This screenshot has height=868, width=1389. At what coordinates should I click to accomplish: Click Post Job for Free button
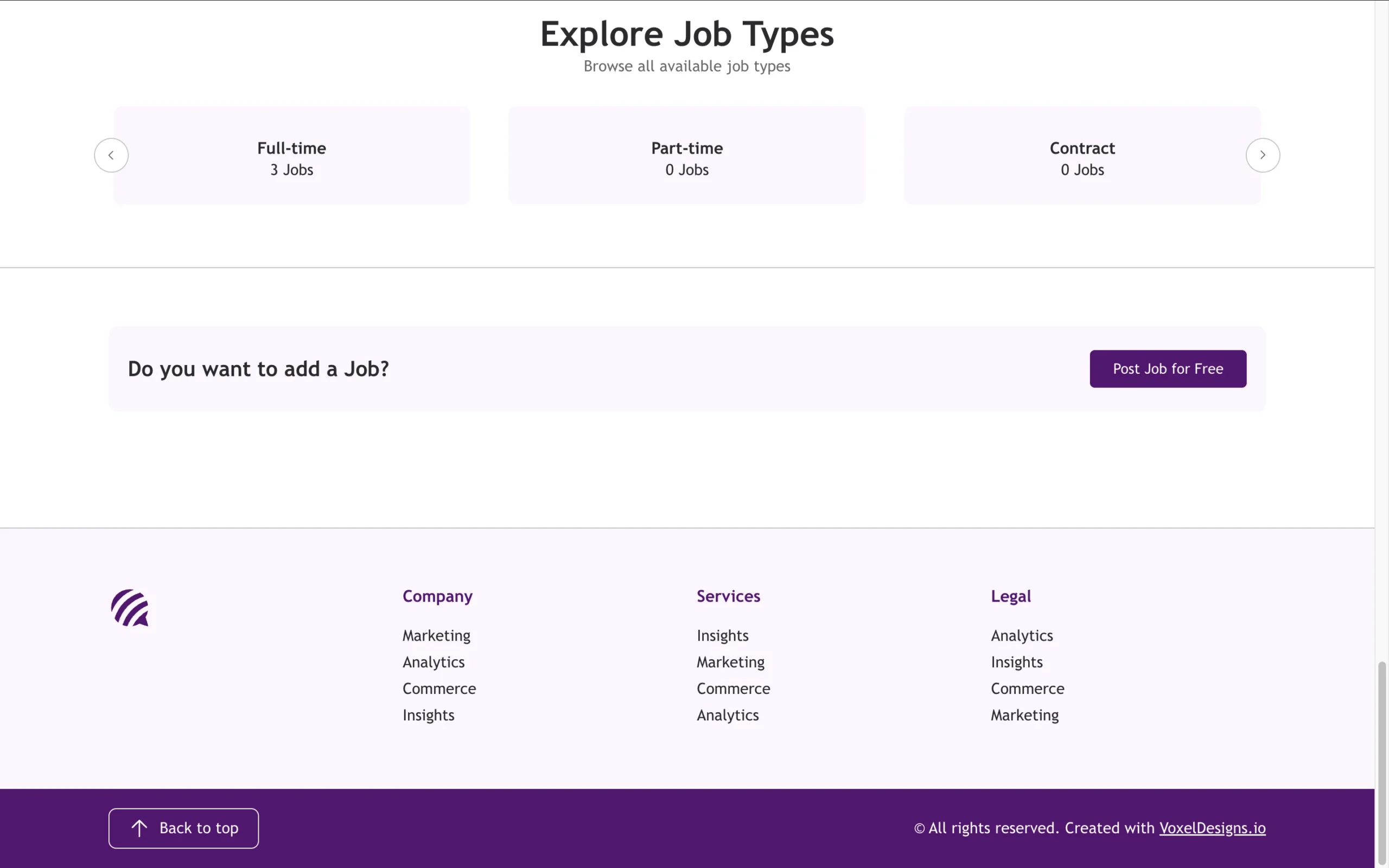1168,368
